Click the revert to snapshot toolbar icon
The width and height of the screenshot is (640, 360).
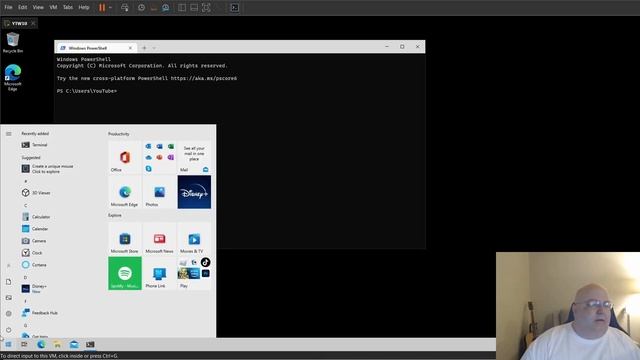click(153, 7)
